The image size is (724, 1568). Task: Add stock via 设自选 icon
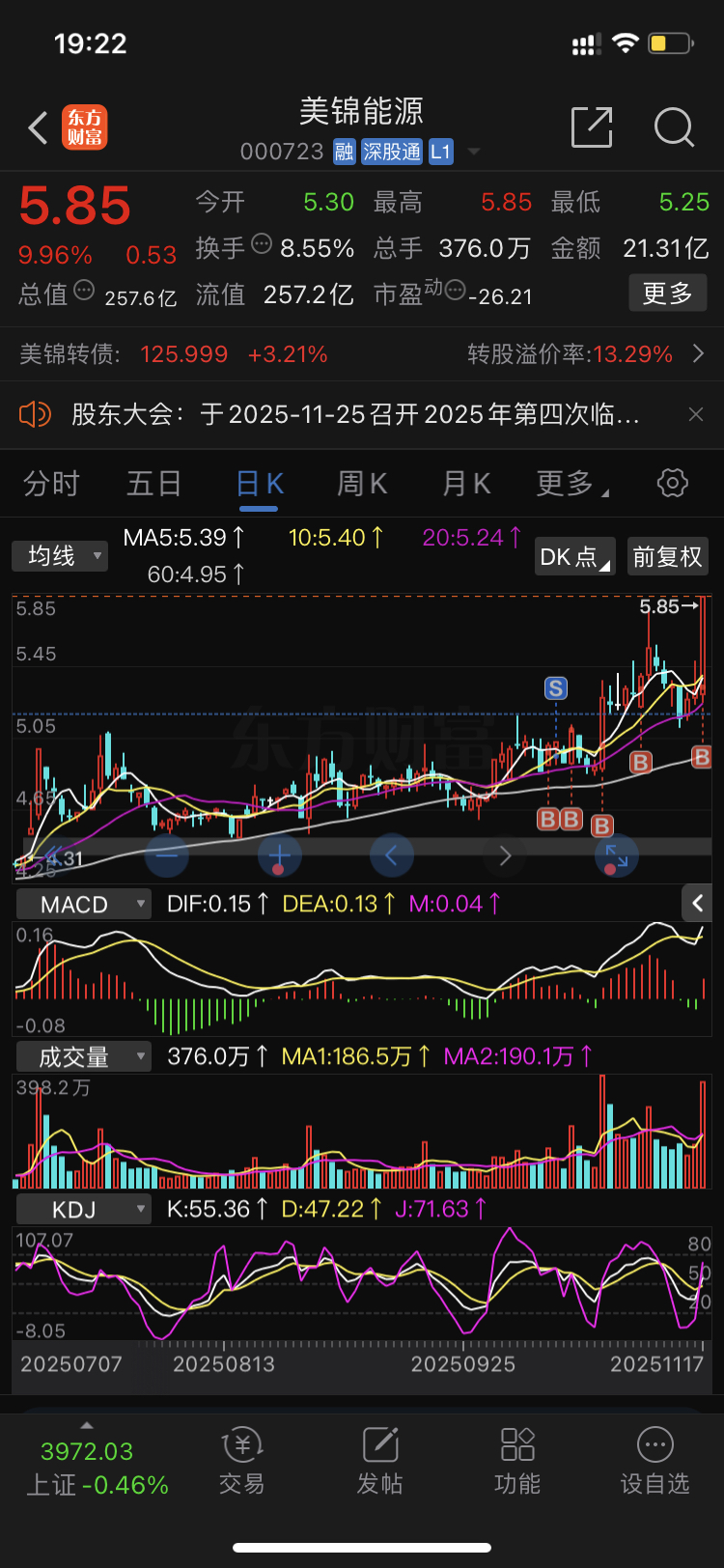[654, 1460]
